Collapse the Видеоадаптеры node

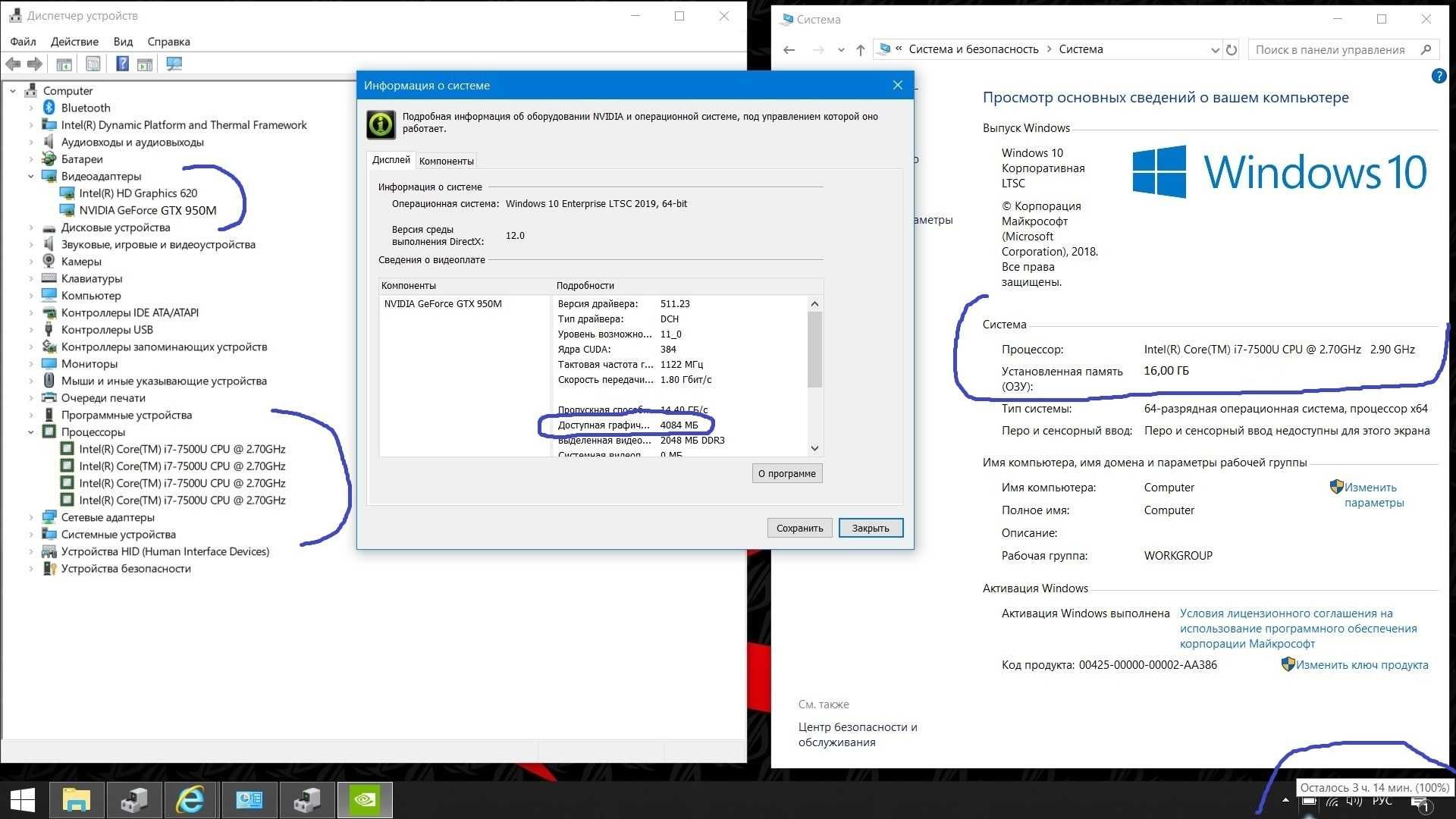coord(31,177)
